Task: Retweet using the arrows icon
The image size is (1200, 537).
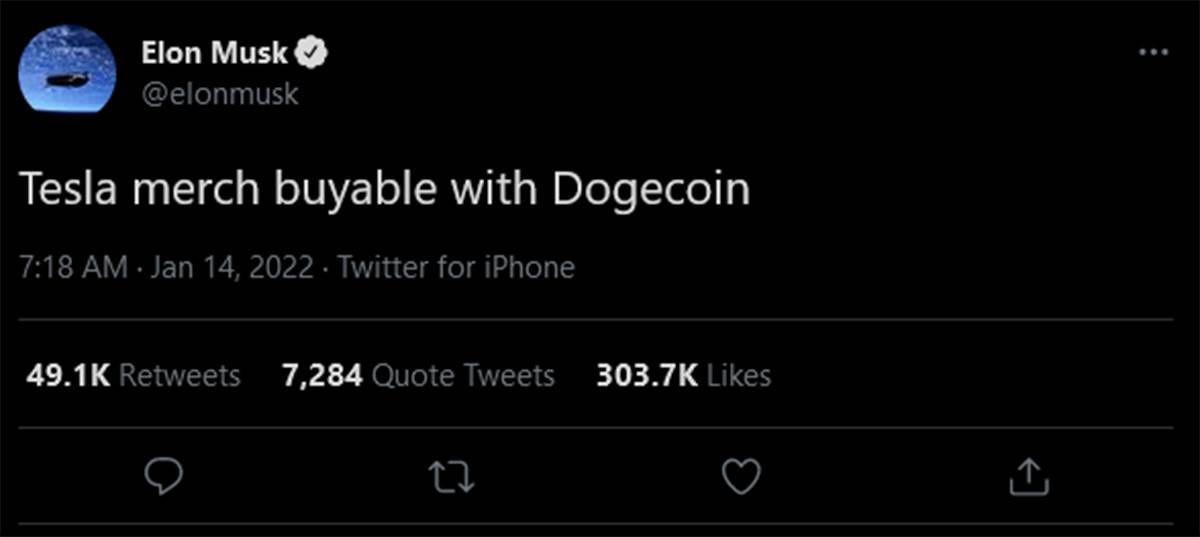Action: [452, 478]
